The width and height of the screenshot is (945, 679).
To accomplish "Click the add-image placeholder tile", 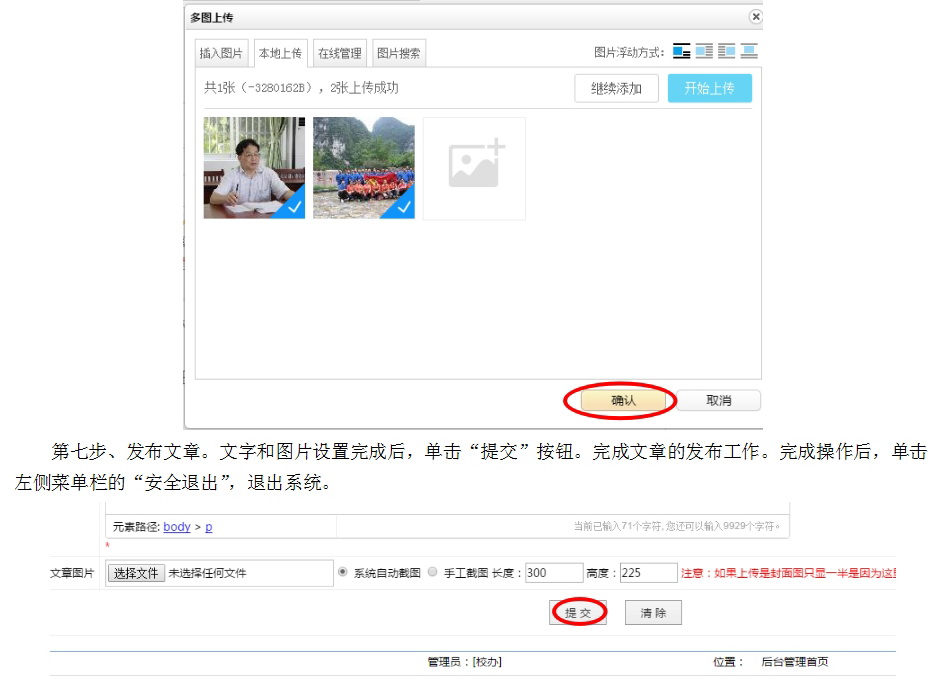I will click(x=474, y=168).
